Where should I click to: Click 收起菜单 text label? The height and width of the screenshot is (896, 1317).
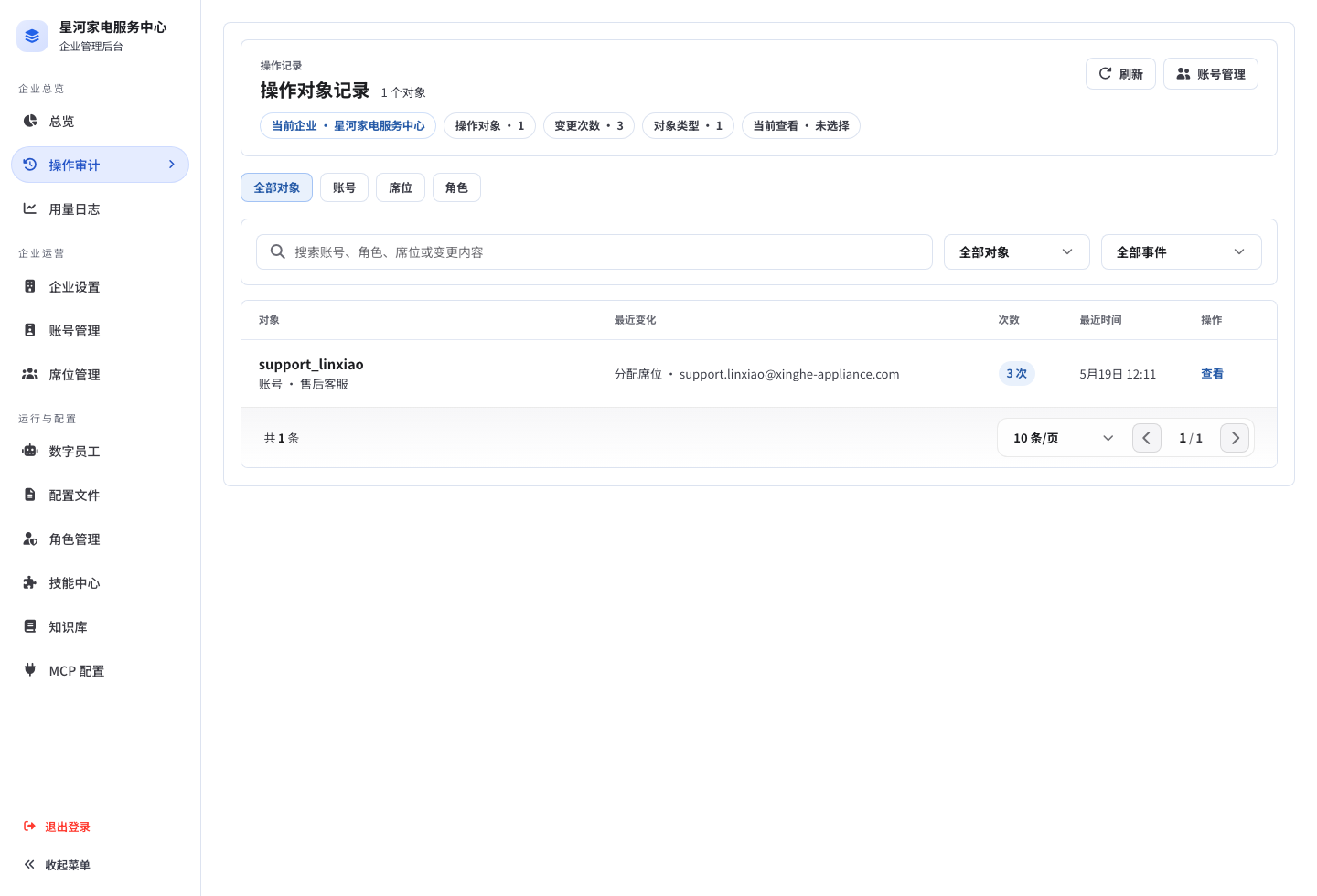tap(68, 865)
